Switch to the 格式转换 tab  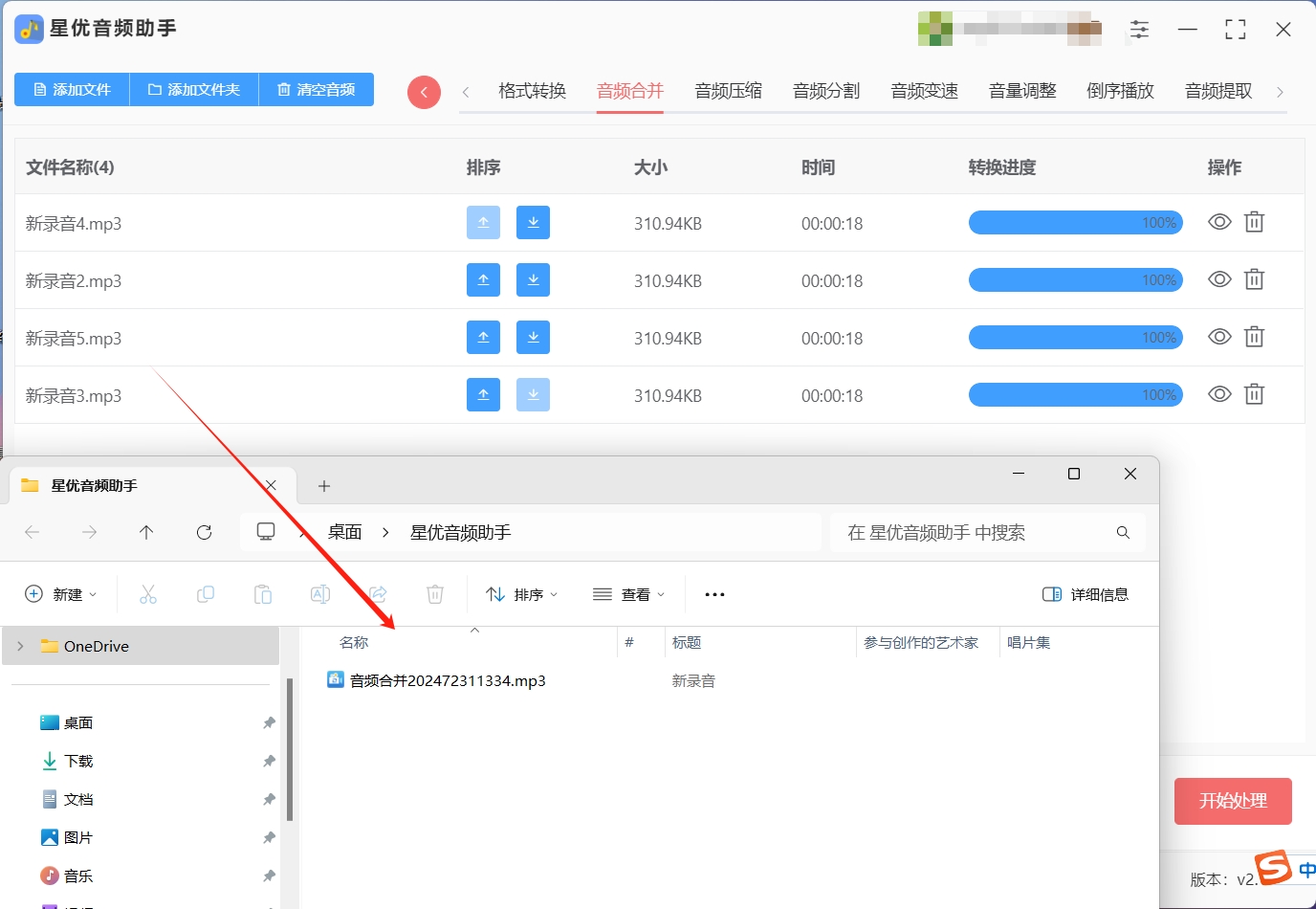[x=533, y=91]
